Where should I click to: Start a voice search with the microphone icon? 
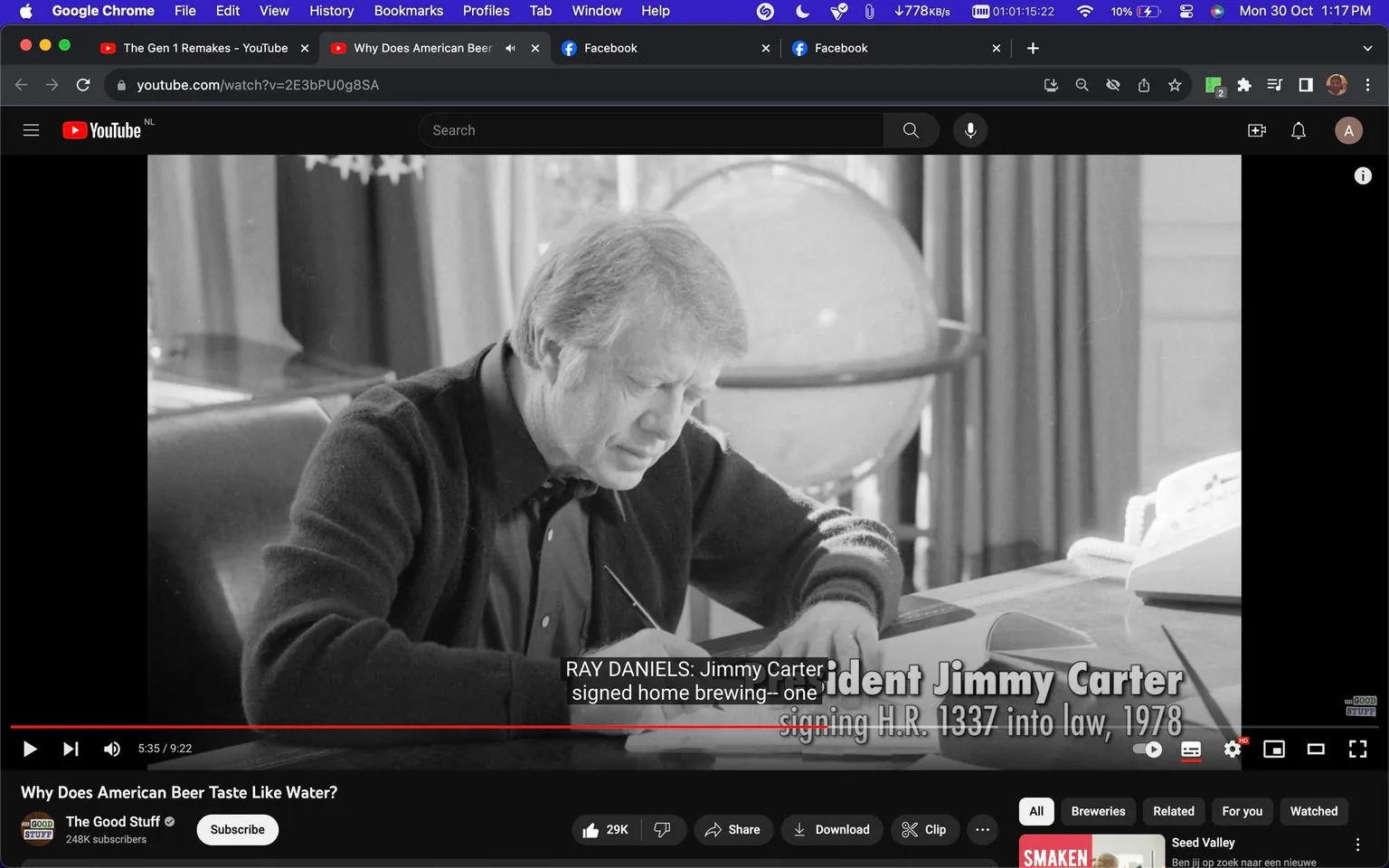(969, 129)
